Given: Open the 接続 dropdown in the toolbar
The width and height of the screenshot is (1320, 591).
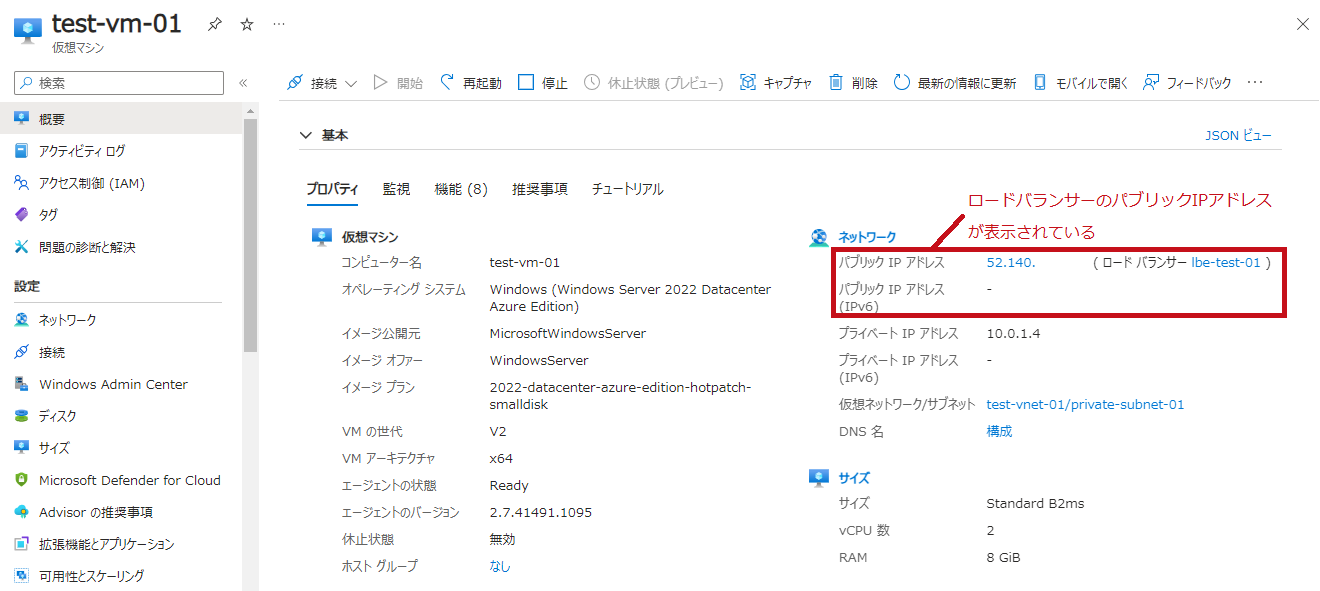Looking at the screenshot, I should (322, 83).
